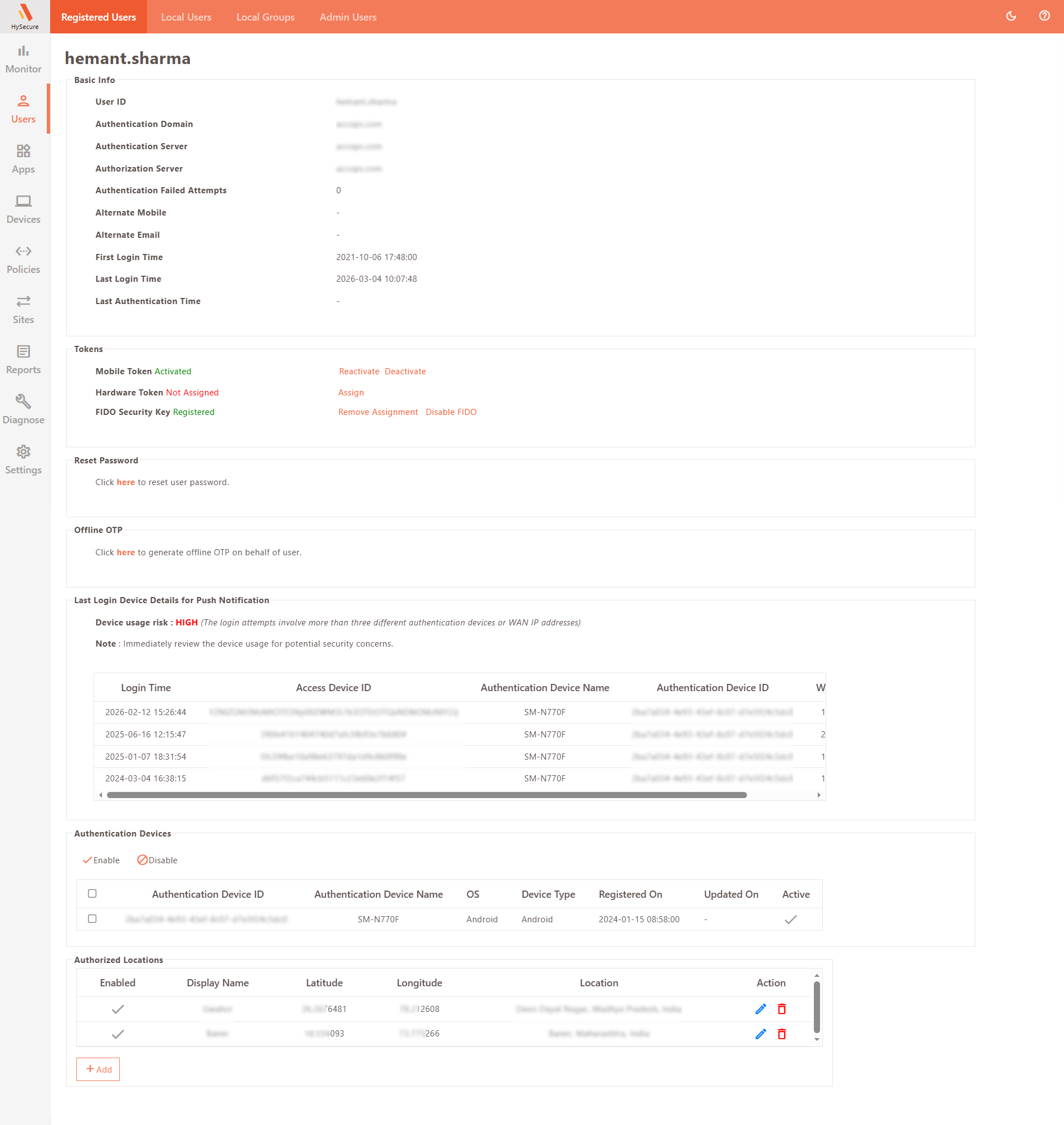Add a new authorized location
The width and height of the screenshot is (1064, 1125).
tap(98, 1069)
